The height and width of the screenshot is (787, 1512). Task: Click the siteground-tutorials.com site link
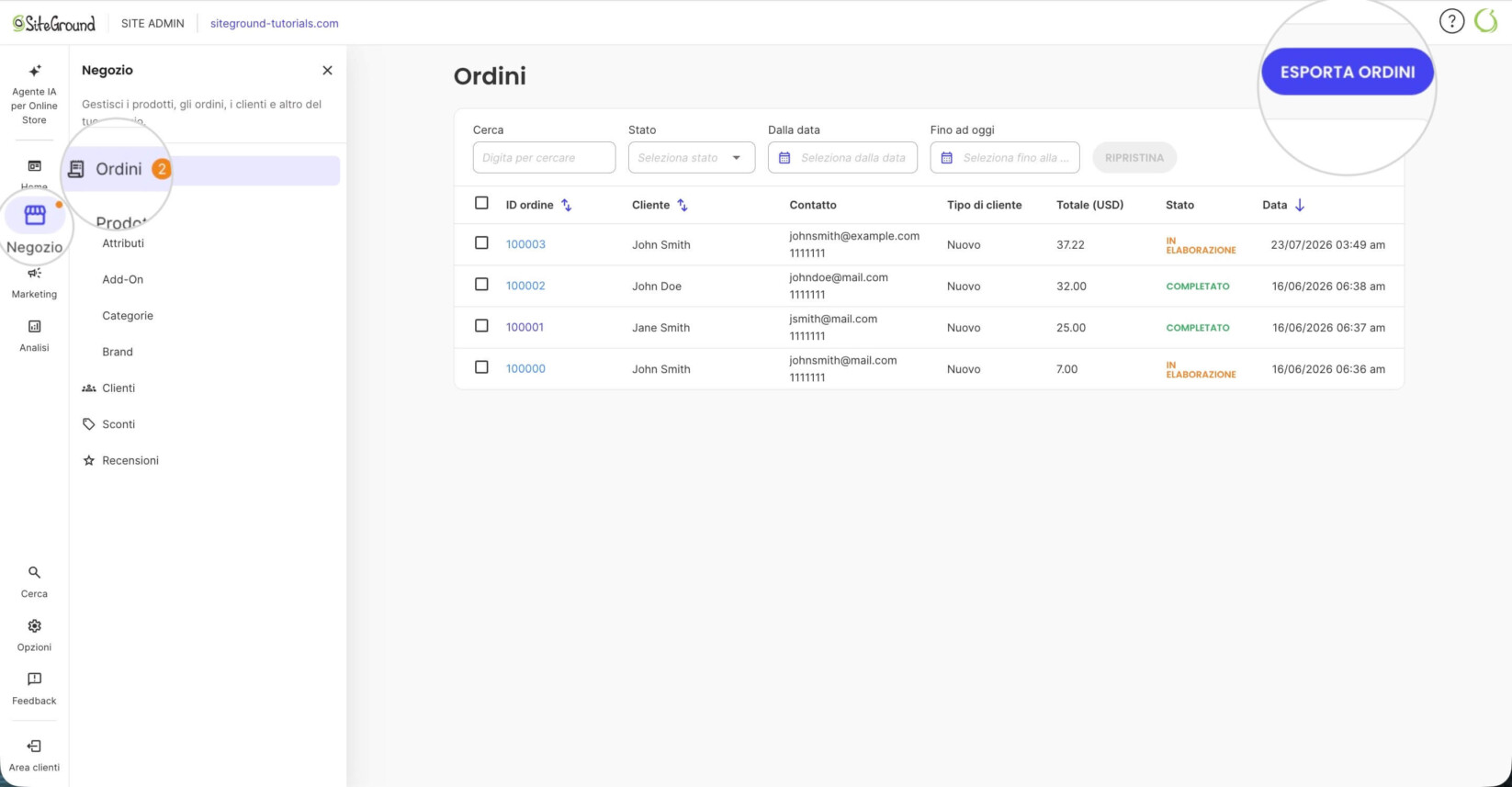pyautogui.click(x=274, y=23)
